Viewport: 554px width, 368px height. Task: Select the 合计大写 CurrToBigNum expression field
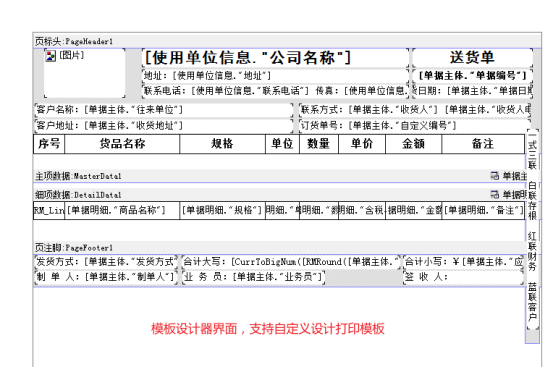292,262
